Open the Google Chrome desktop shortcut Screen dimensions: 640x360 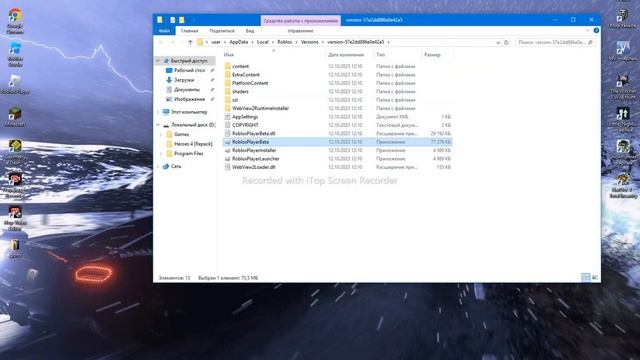pyautogui.click(x=15, y=20)
